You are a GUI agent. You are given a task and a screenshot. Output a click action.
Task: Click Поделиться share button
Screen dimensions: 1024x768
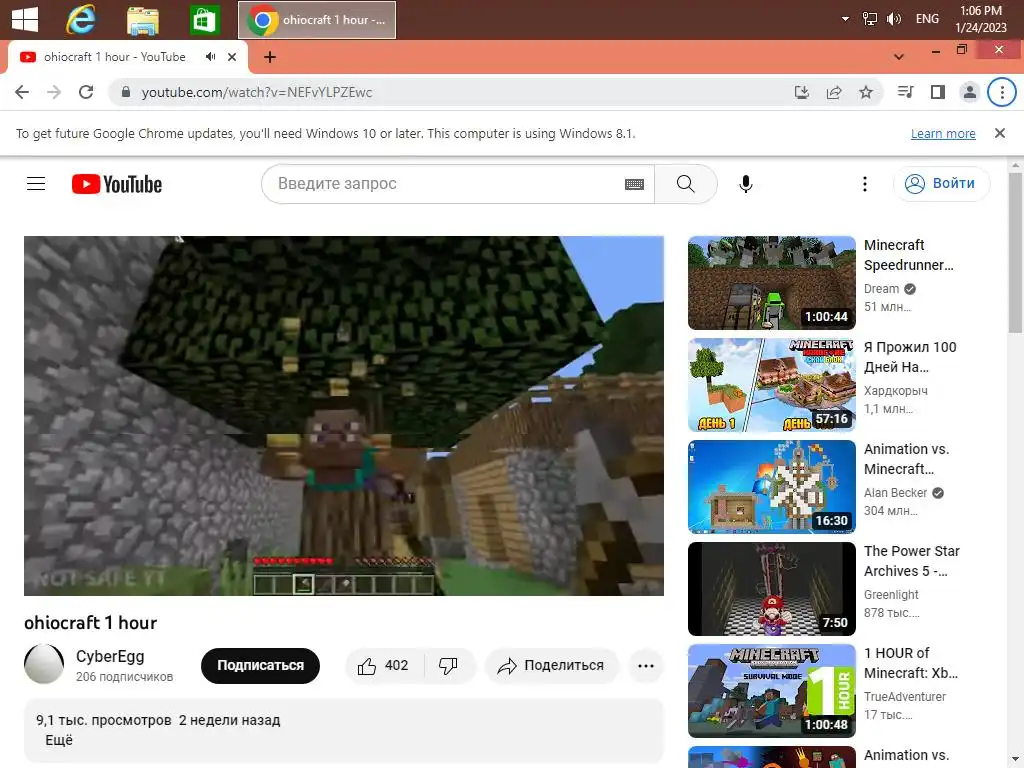551,665
